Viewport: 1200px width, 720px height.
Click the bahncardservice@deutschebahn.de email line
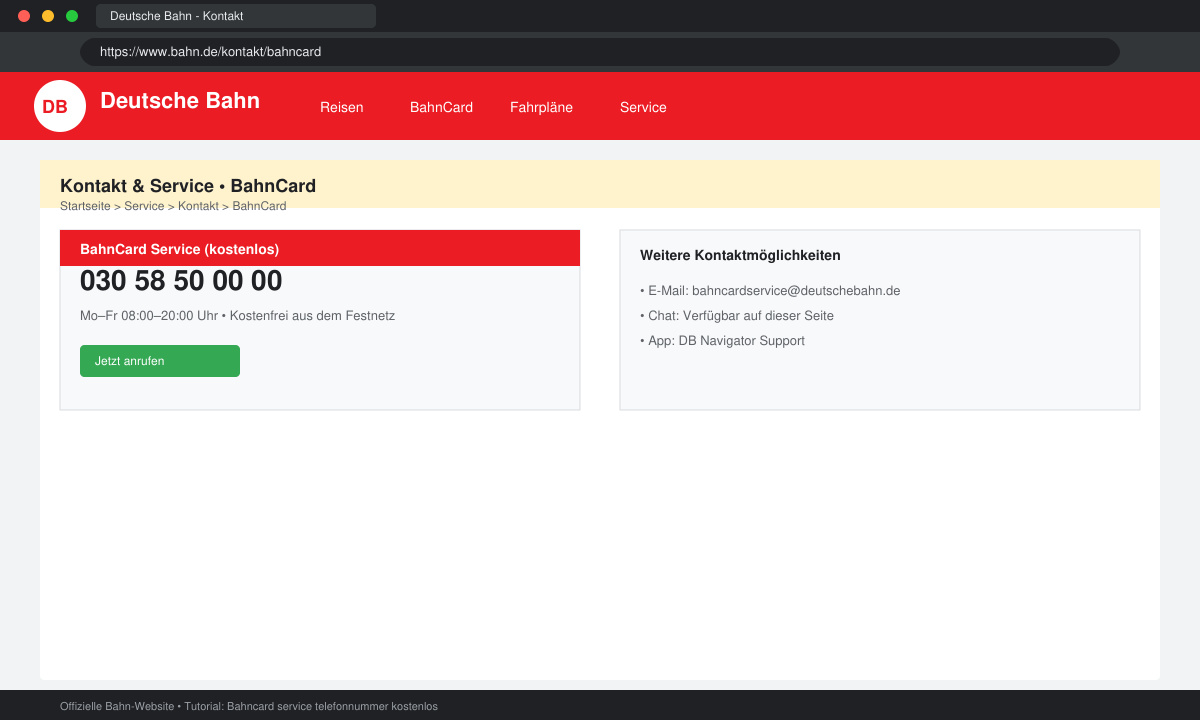click(x=770, y=291)
